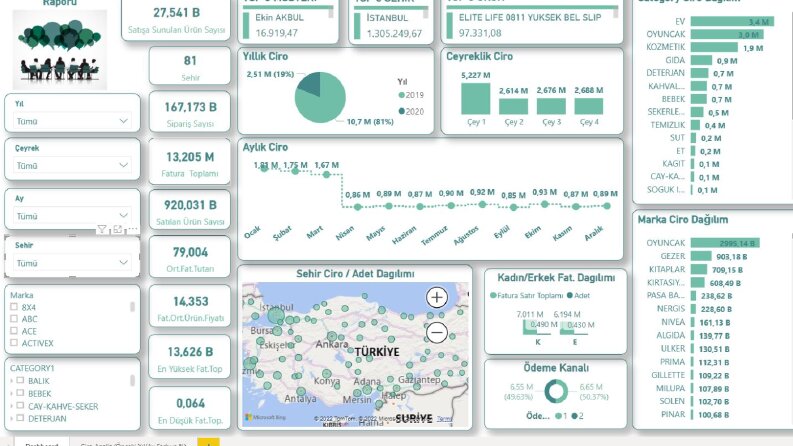Viewport: 793px width, 446px height.
Task: Select the small 19% pie slice
Action: (311, 82)
